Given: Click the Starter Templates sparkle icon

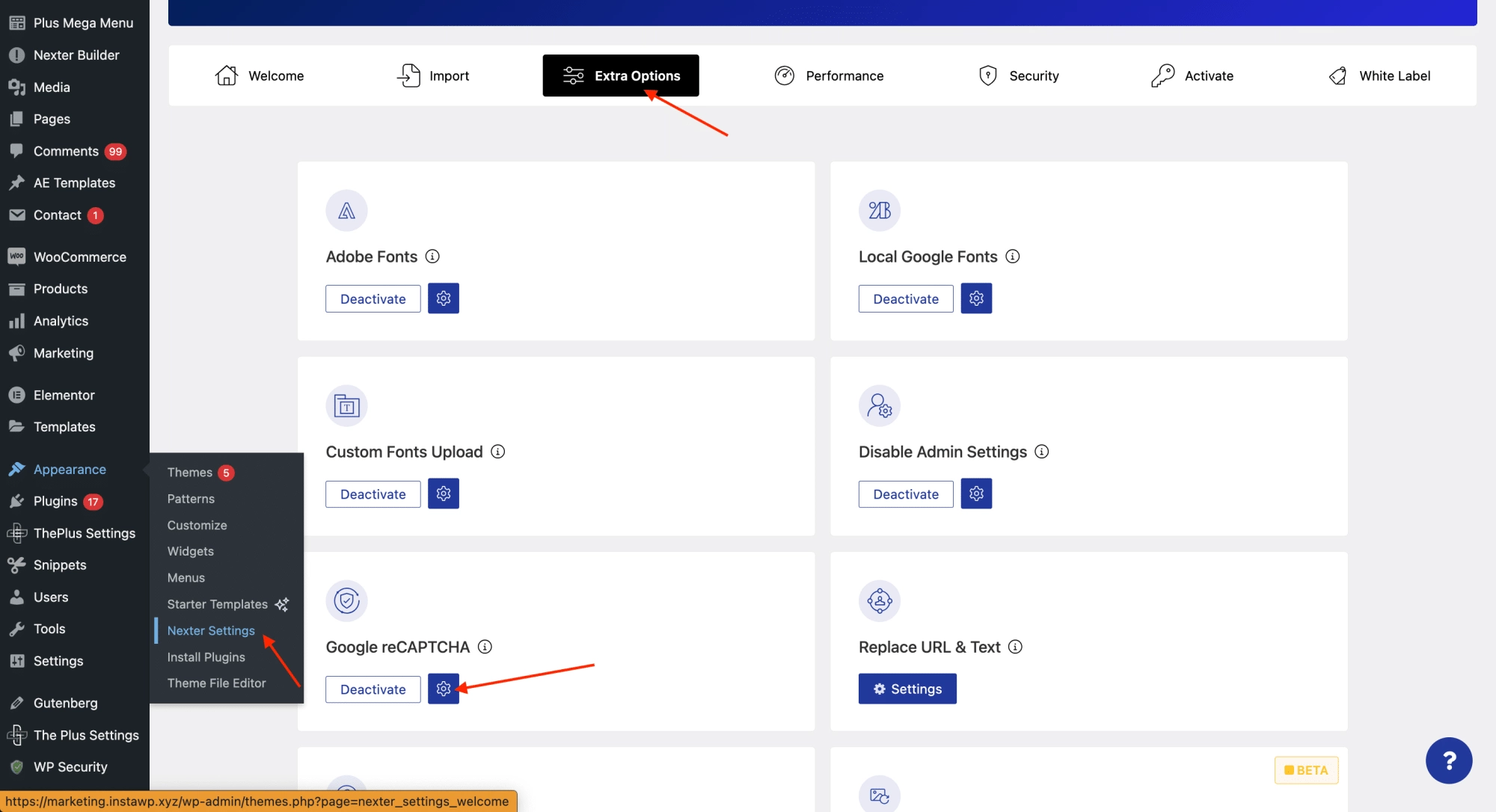Looking at the screenshot, I should 282,604.
